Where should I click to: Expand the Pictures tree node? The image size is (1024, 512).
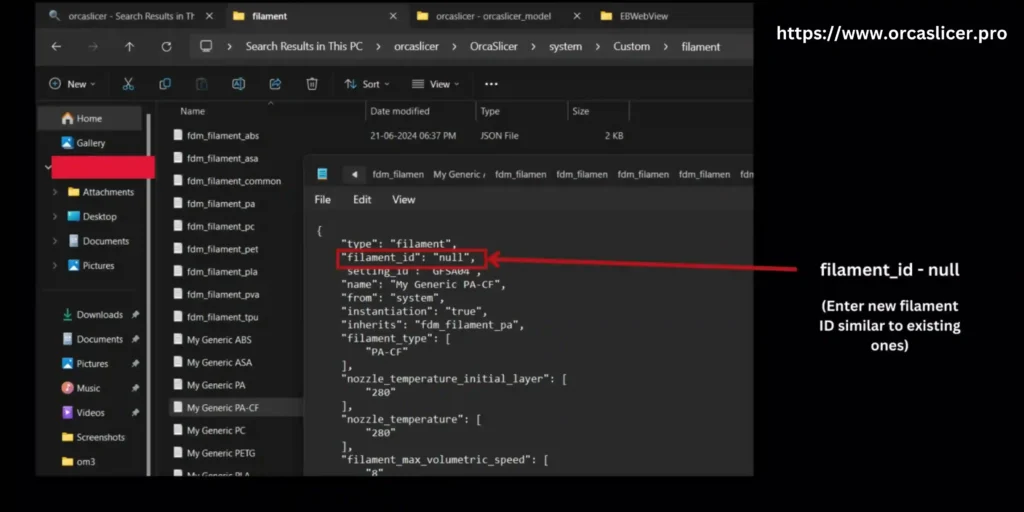click(x=55, y=265)
